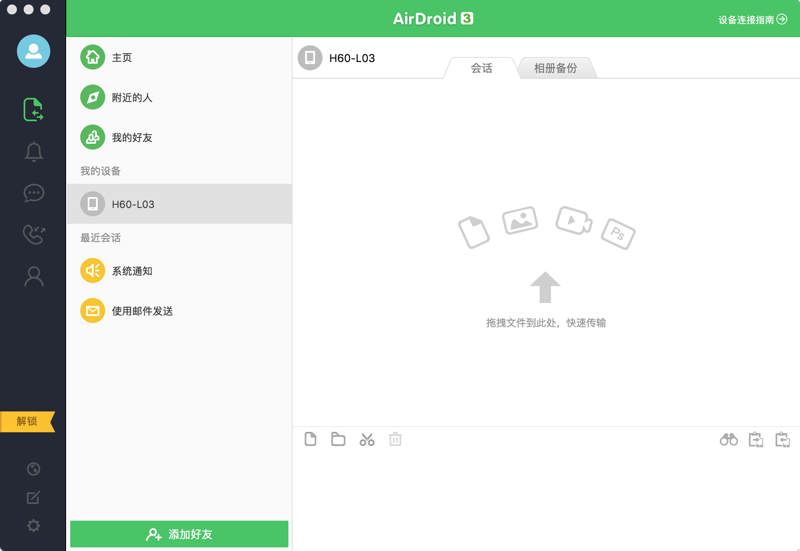
Task: Click the AirDroid 3 title logo
Action: coord(433,18)
